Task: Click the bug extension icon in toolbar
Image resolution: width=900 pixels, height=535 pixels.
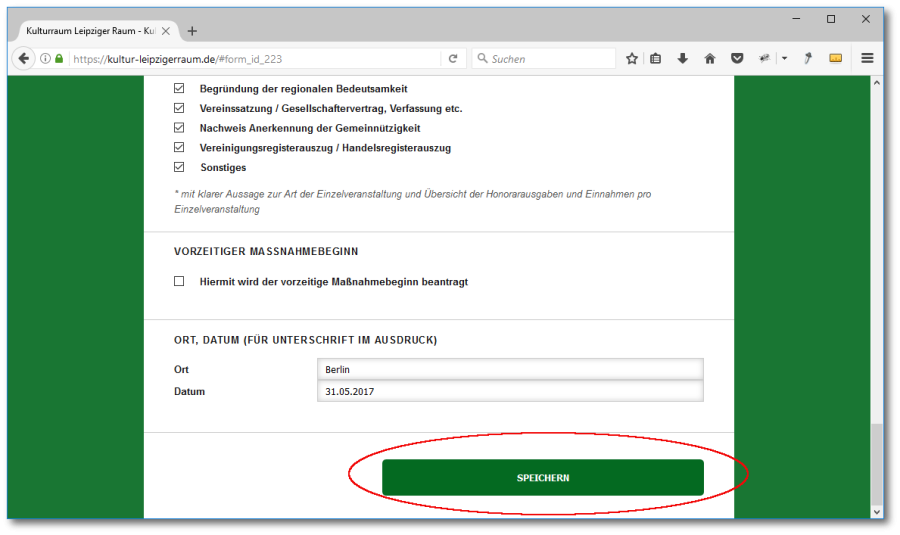Action: (x=765, y=59)
